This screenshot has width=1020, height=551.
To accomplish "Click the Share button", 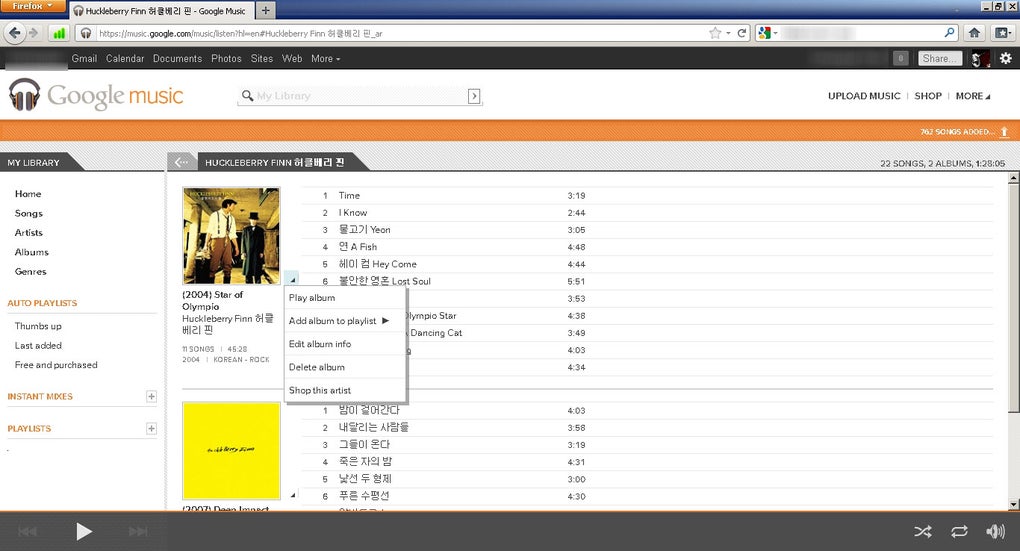I will tap(939, 58).
